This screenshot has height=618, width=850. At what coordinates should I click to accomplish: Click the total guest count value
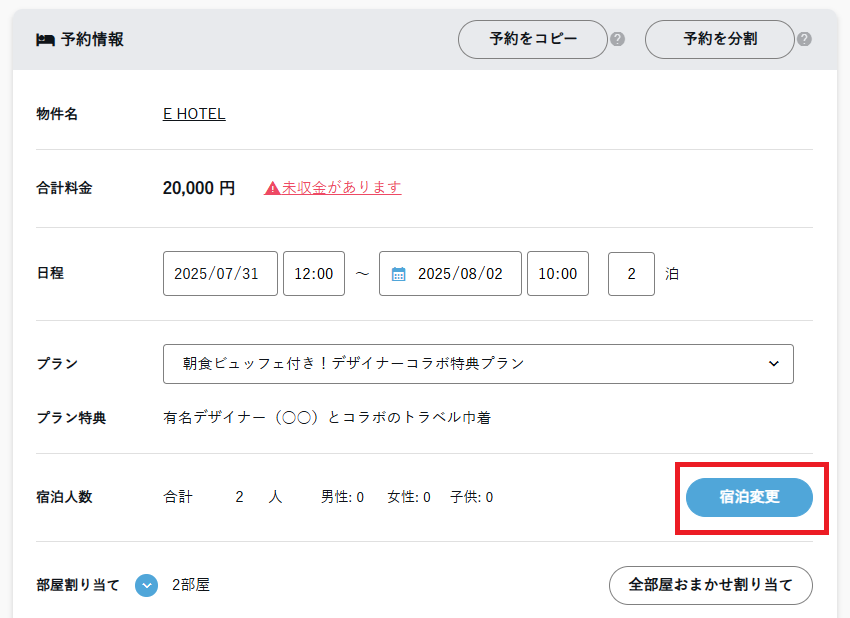[240, 497]
